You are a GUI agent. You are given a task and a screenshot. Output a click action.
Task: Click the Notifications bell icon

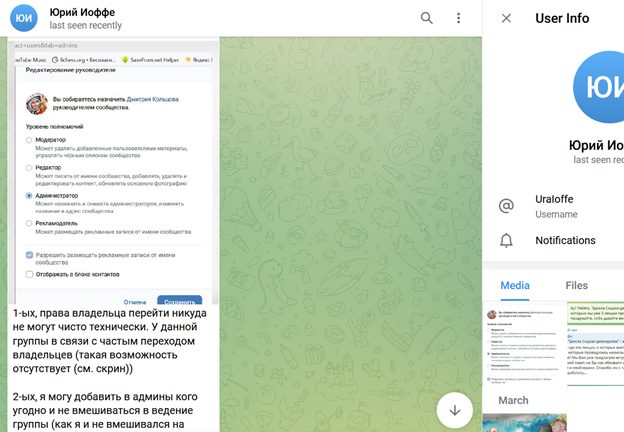[x=506, y=240]
